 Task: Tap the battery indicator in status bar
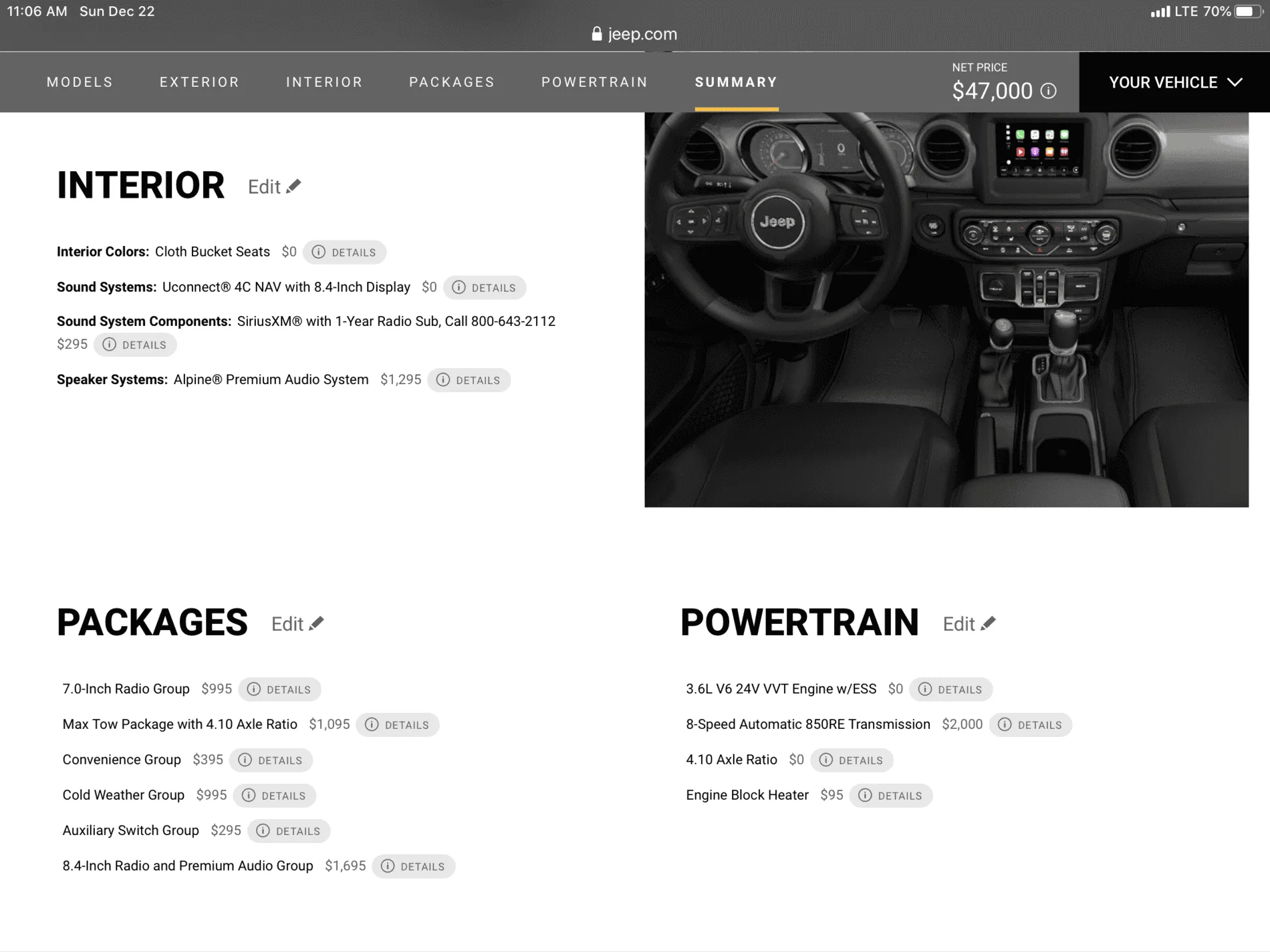click(1249, 11)
